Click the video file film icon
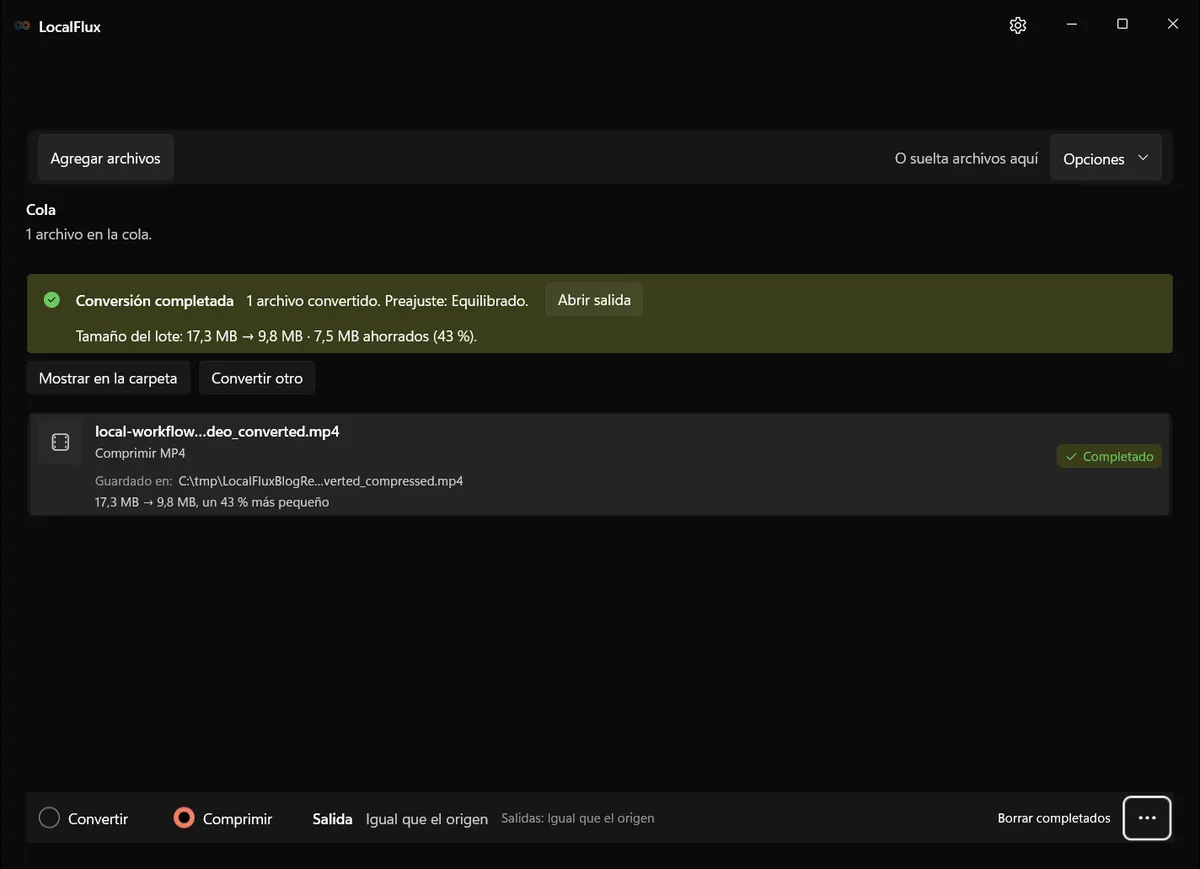Screen dimensions: 1200x869 pyautogui.click(x=60, y=442)
